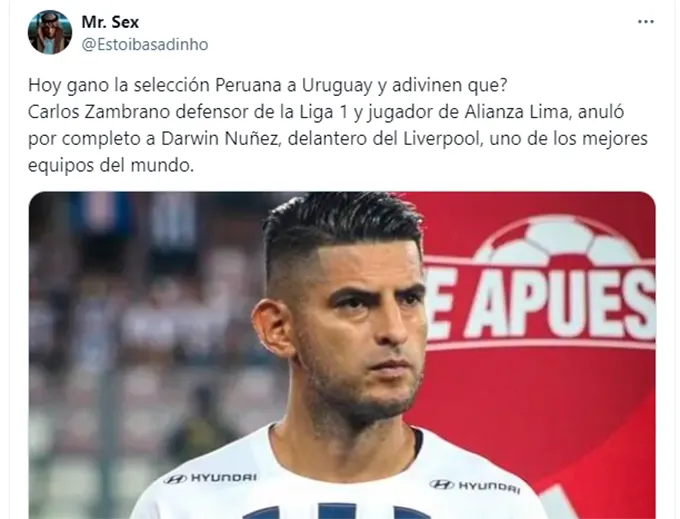
Task: Click the tweet line starting with 'Hoy gano'
Action: 267,85
